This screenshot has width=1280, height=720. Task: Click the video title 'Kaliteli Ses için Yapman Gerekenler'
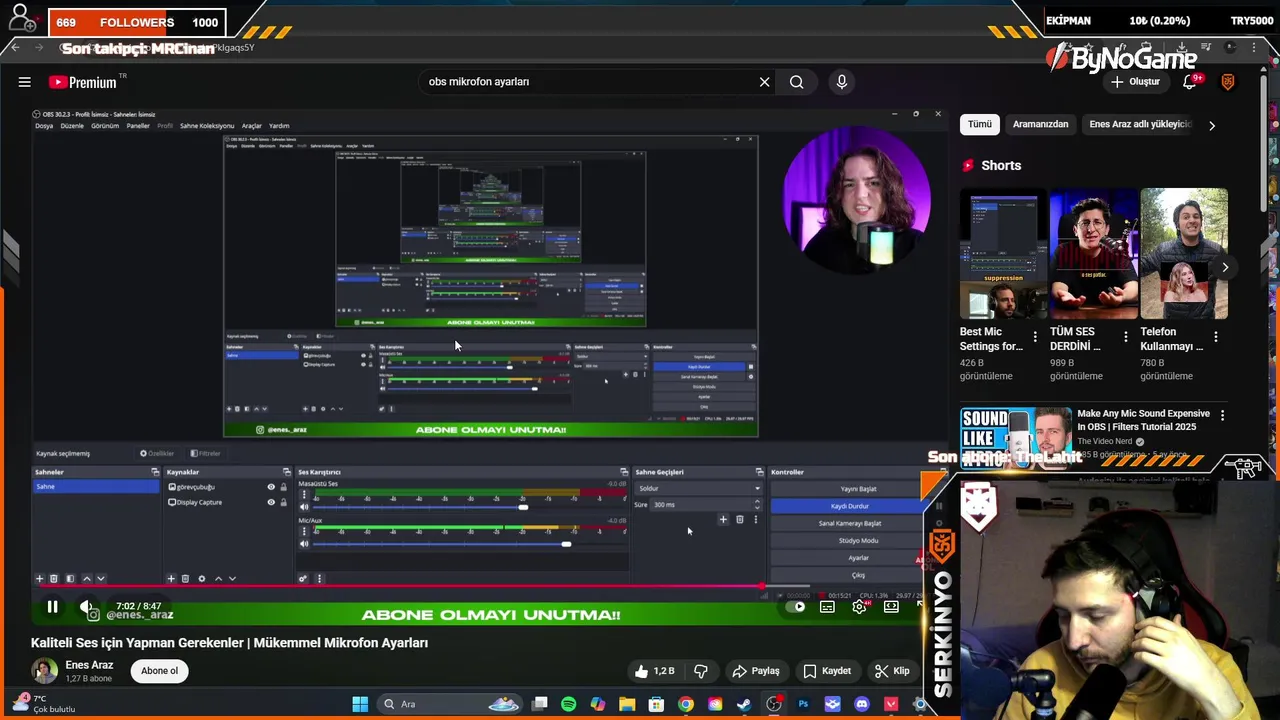[229, 643]
